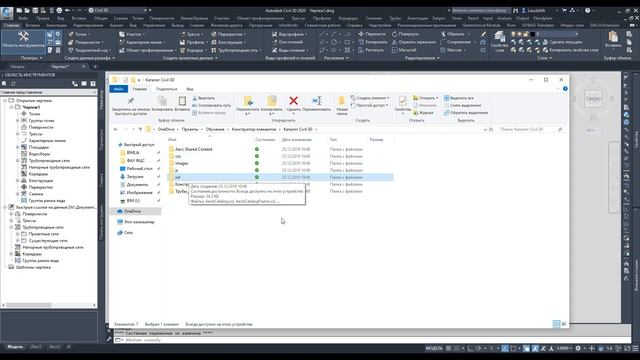Click Explorer Up-one-level arrow
Viewport: 640px width, 360px height.
(140, 129)
